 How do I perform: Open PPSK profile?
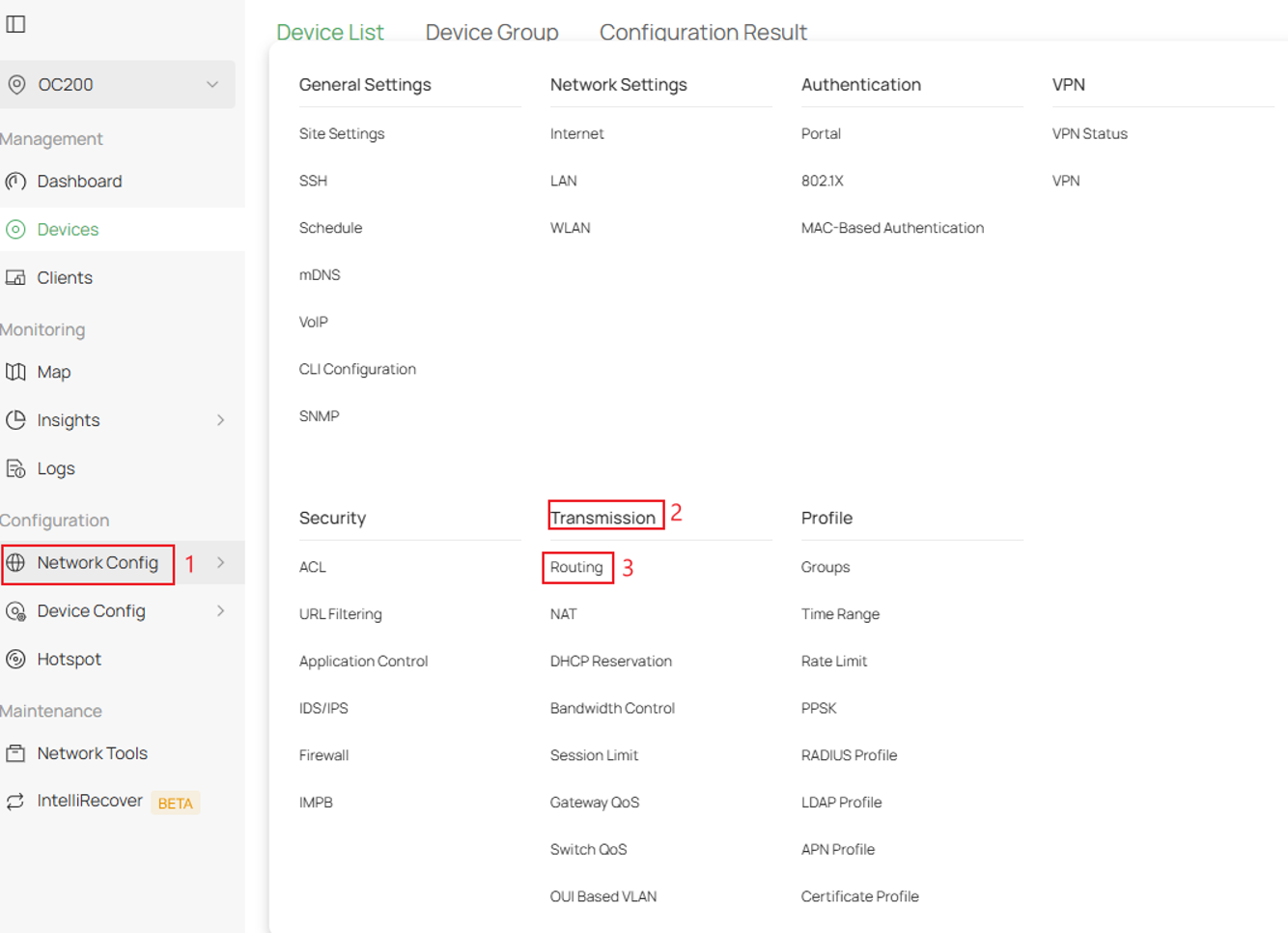tap(819, 708)
